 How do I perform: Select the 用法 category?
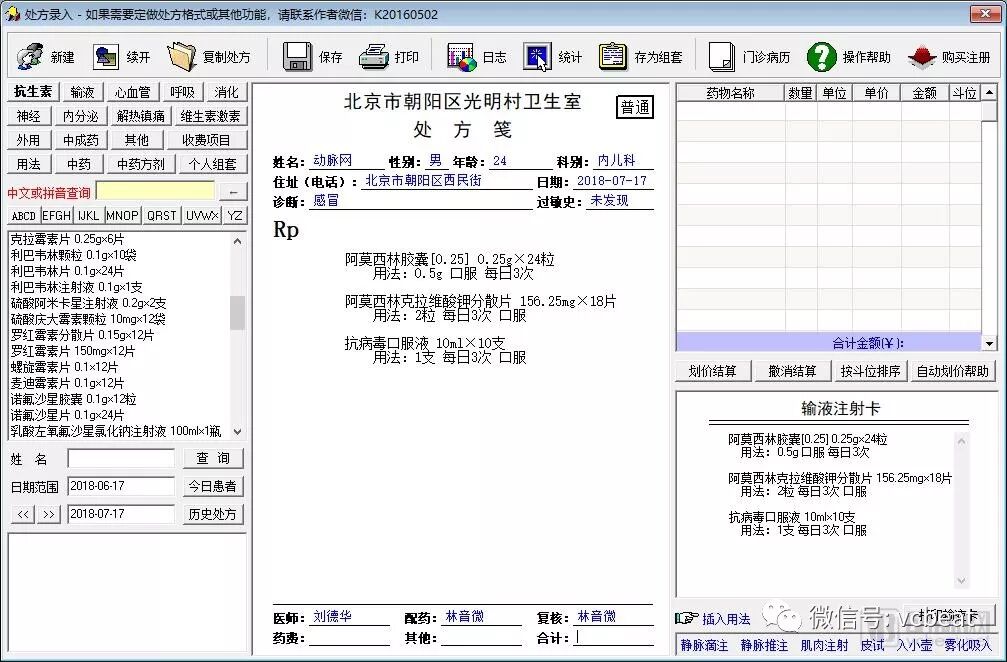28,164
